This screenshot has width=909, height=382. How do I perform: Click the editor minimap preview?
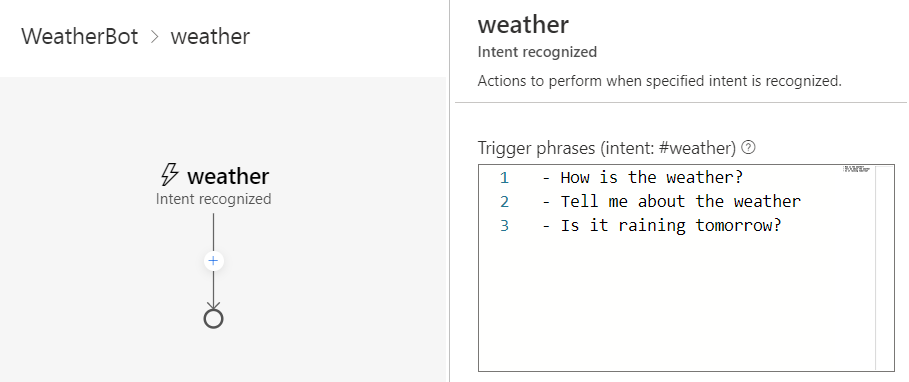(x=856, y=169)
